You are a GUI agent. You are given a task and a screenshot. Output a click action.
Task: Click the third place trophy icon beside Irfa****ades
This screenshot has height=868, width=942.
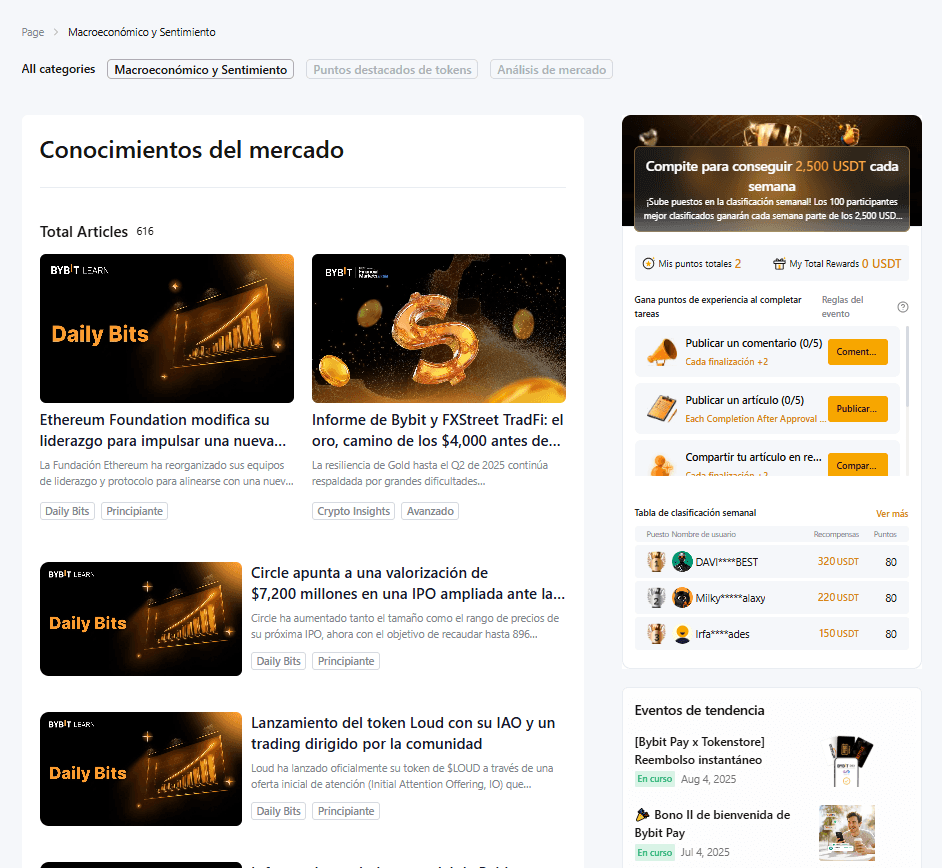pyautogui.click(x=656, y=634)
